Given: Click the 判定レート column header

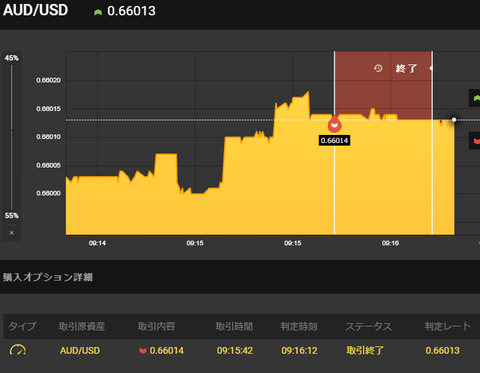Looking at the screenshot, I should (448, 326).
